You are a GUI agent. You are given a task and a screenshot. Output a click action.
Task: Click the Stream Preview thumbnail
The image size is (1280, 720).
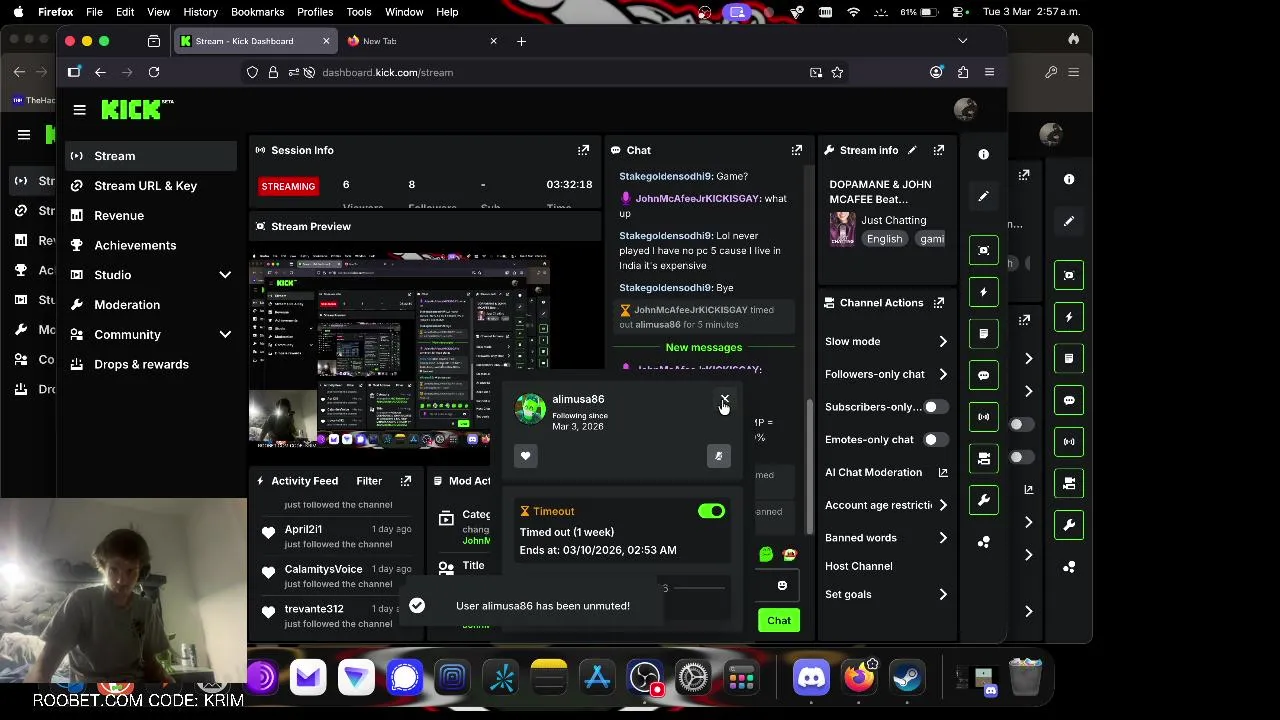(x=399, y=349)
